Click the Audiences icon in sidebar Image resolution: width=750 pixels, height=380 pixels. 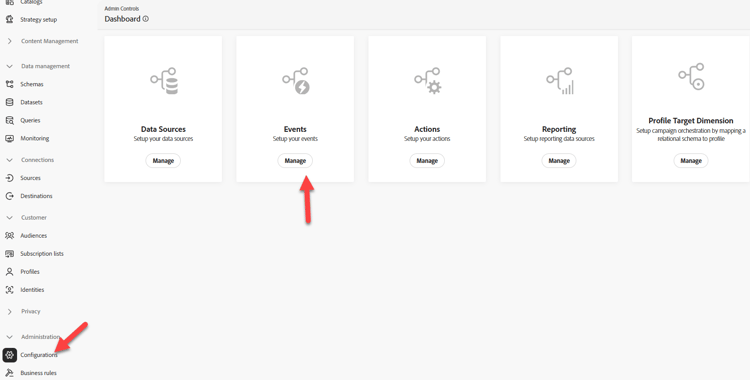(x=9, y=235)
